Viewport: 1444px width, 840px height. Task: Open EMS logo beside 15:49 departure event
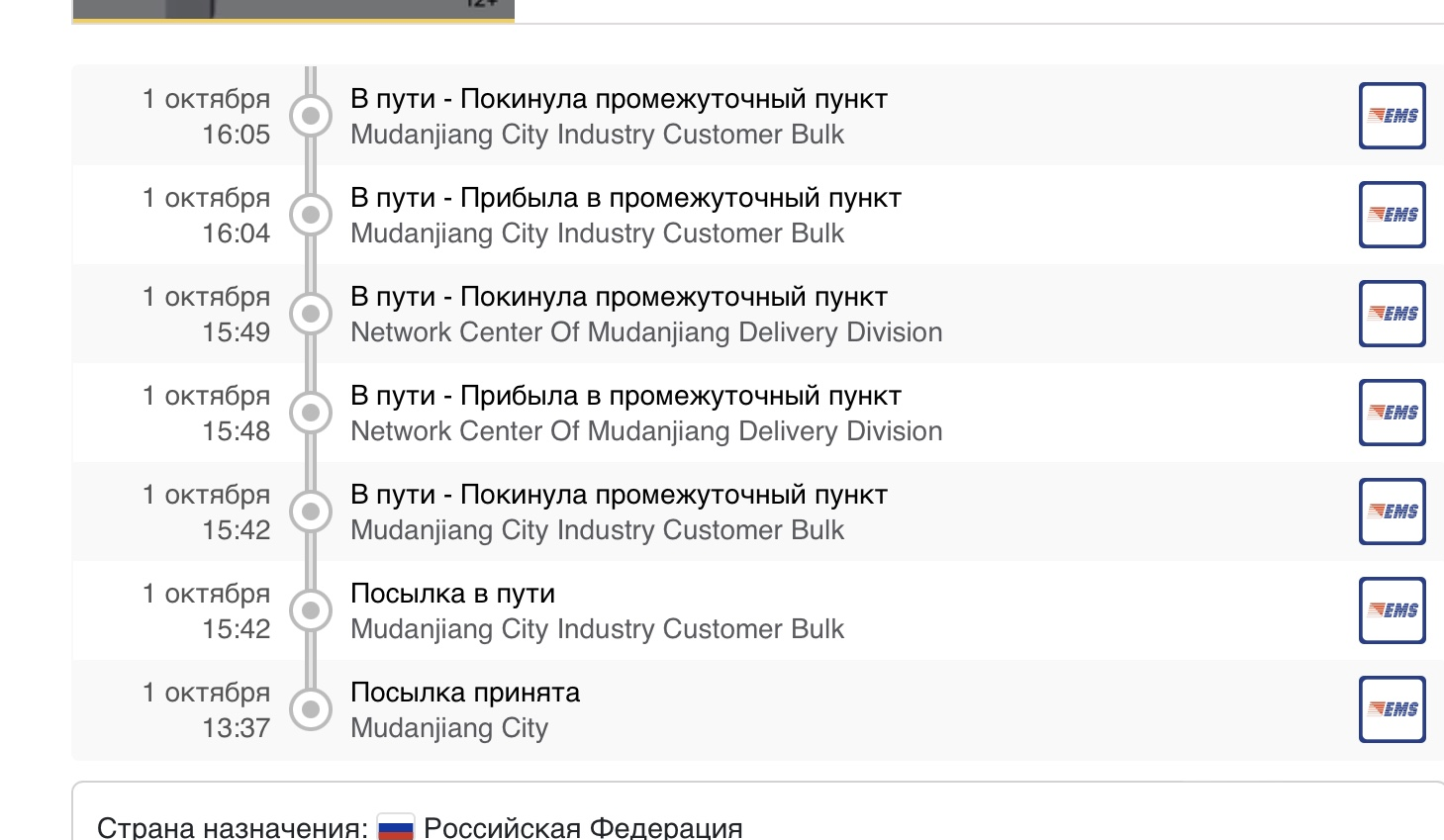pos(1392,314)
